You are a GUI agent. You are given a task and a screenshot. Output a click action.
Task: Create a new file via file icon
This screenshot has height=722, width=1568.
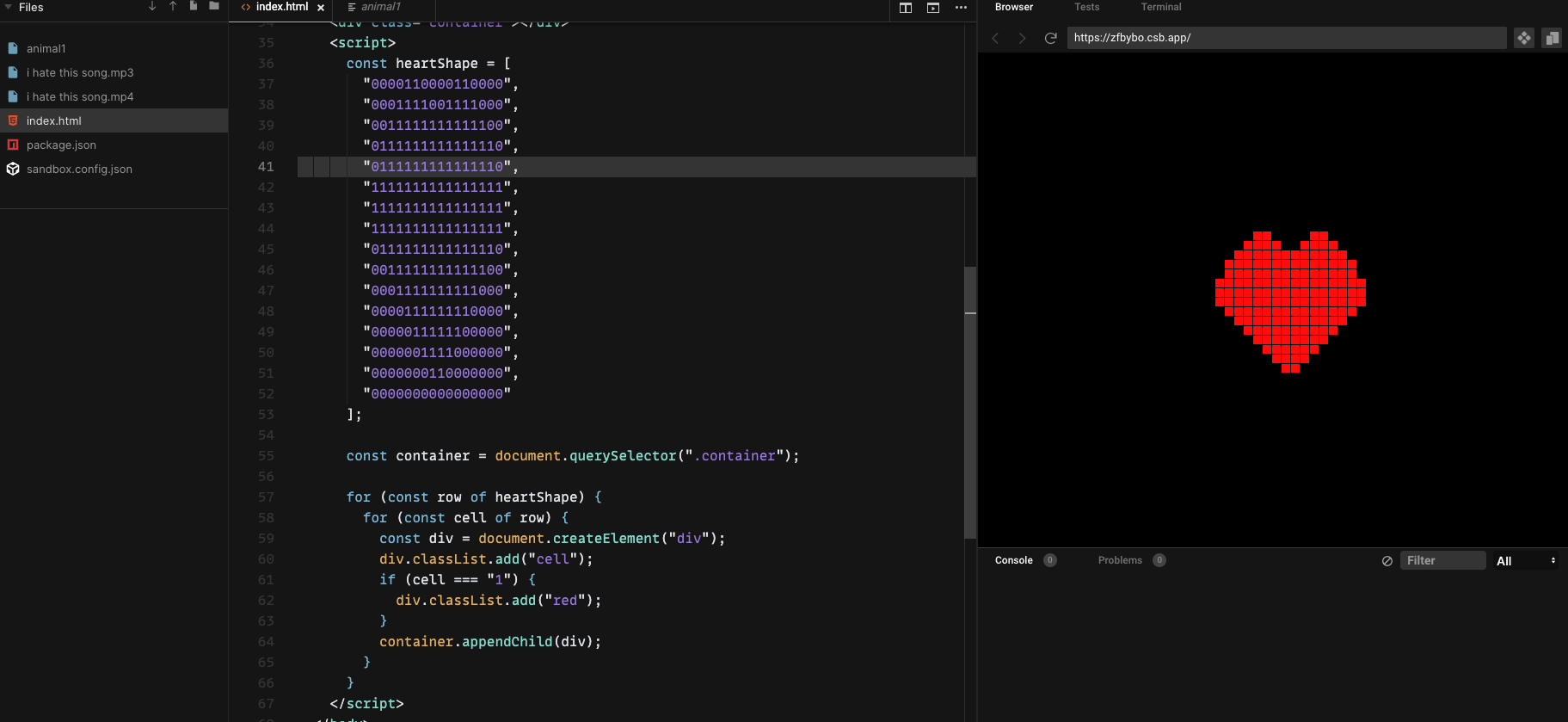click(x=194, y=7)
